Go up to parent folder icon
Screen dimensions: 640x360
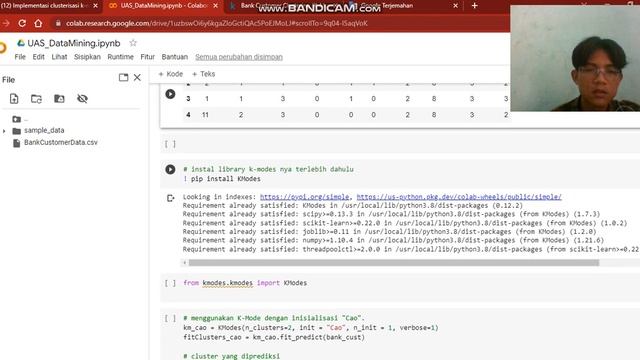pyautogui.click(x=17, y=119)
